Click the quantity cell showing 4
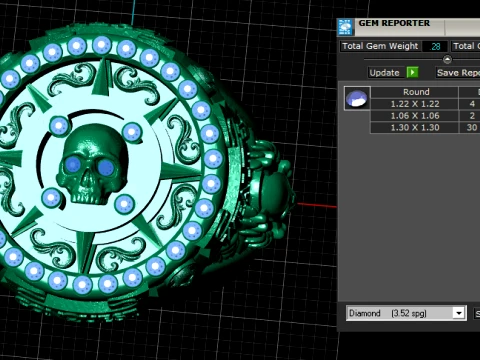Image resolution: width=480 pixels, height=360 pixels. 471,104
